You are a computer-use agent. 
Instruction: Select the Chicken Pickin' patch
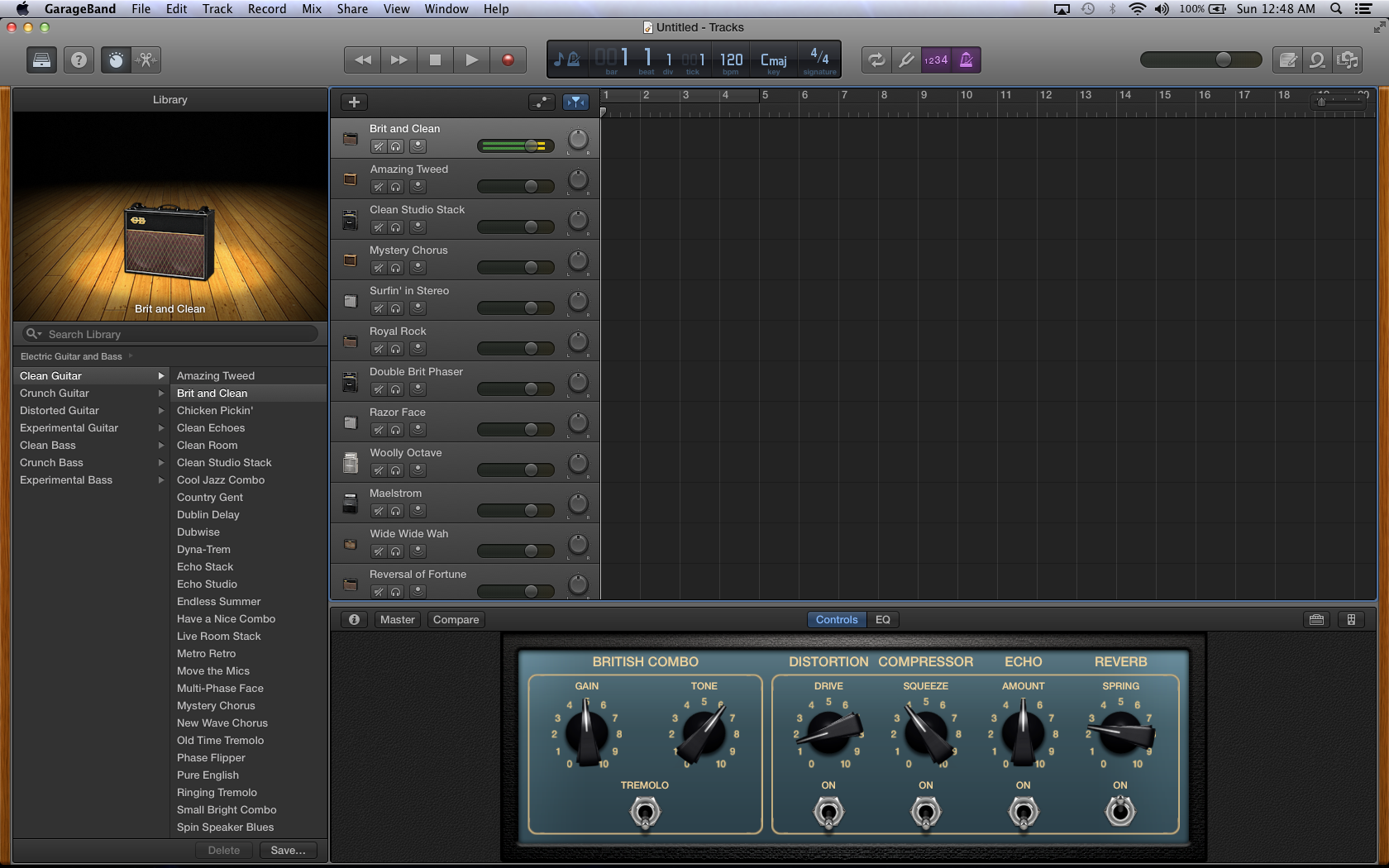tap(215, 410)
